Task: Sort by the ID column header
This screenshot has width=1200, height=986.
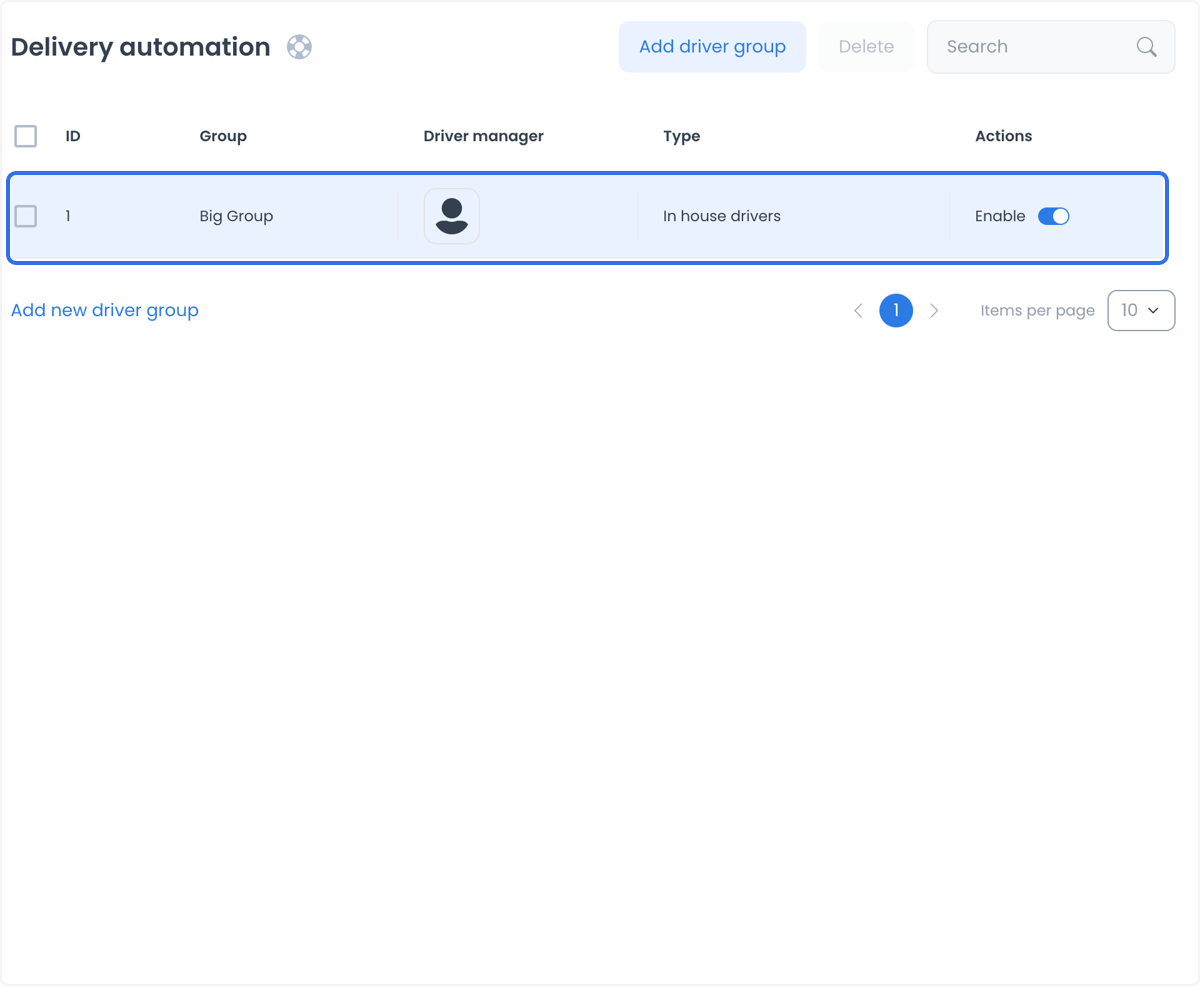Action: pos(73,136)
